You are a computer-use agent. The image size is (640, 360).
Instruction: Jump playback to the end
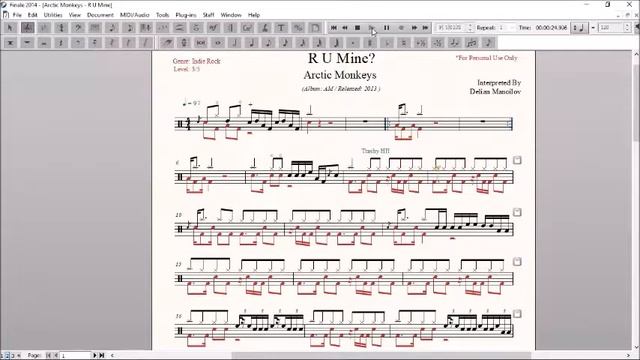[x=425, y=28]
